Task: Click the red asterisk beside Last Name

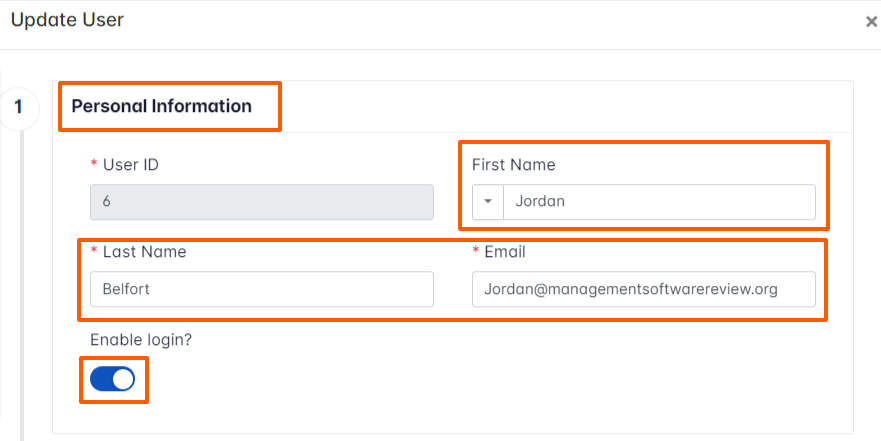Action: (x=94, y=252)
